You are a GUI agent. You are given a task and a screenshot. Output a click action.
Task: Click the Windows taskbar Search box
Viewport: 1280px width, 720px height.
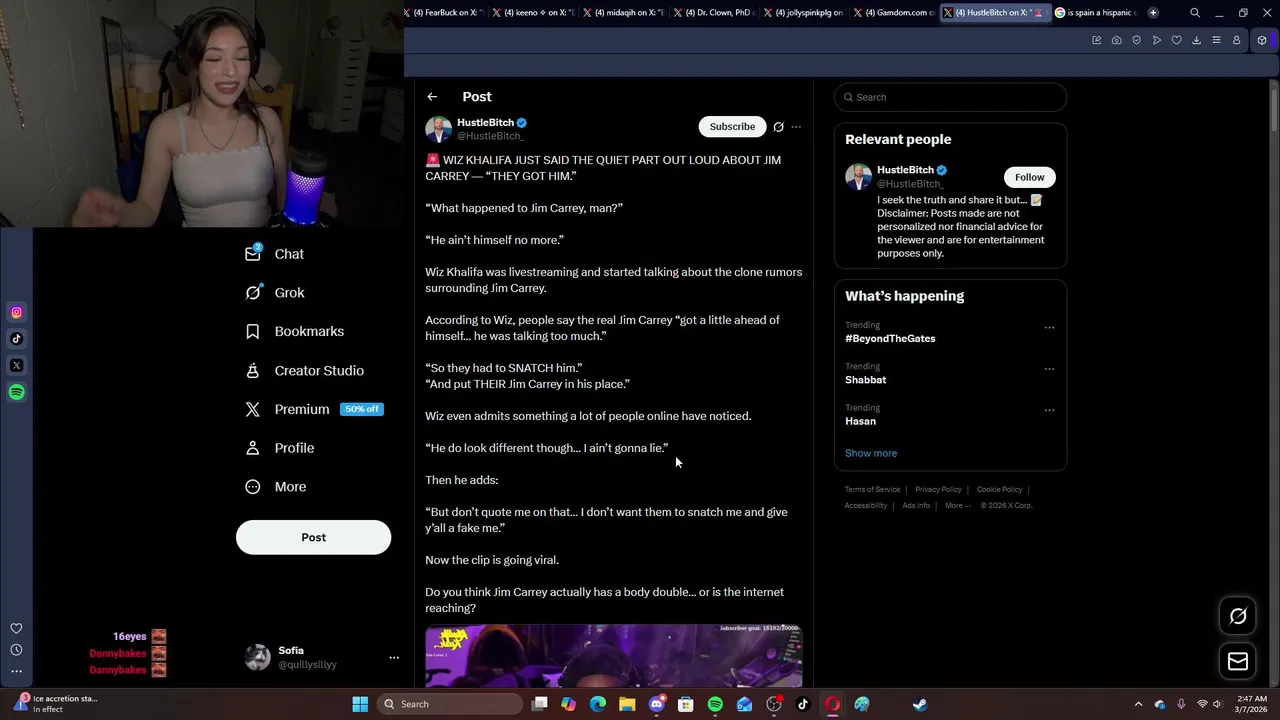point(450,704)
